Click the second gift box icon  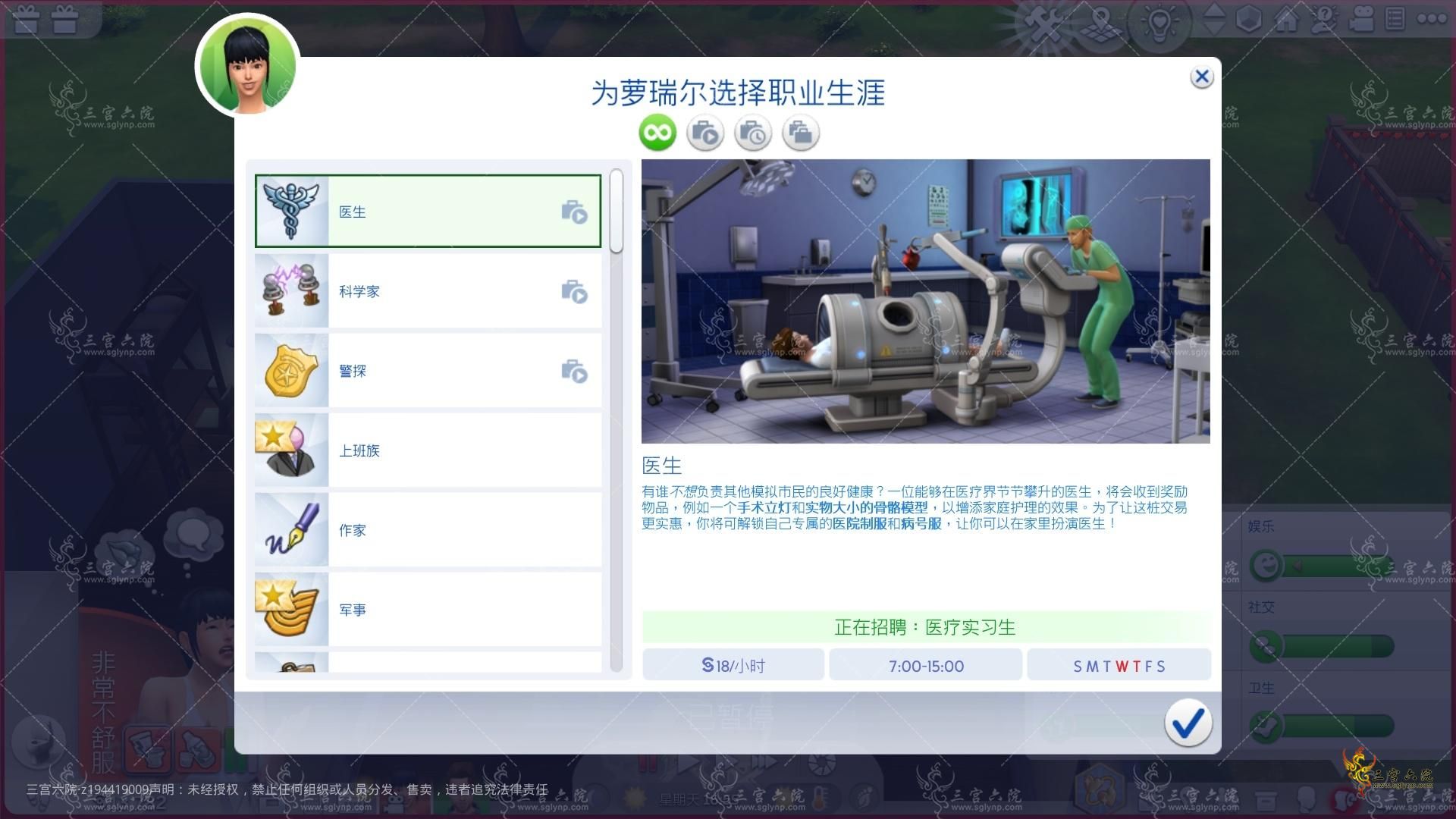coord(65,20)
